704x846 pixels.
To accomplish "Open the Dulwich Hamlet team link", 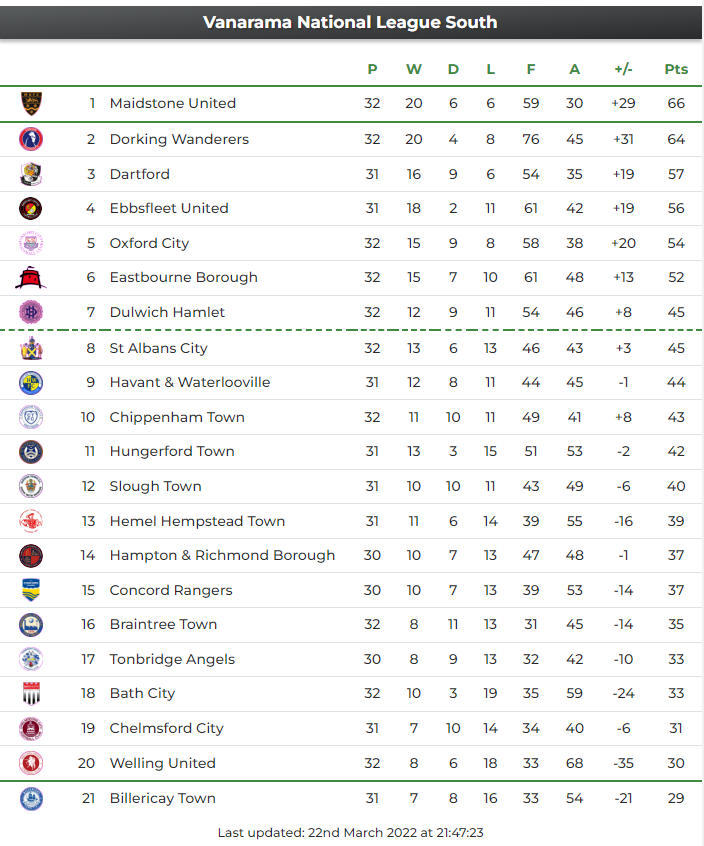I will (x=167, y=312).
